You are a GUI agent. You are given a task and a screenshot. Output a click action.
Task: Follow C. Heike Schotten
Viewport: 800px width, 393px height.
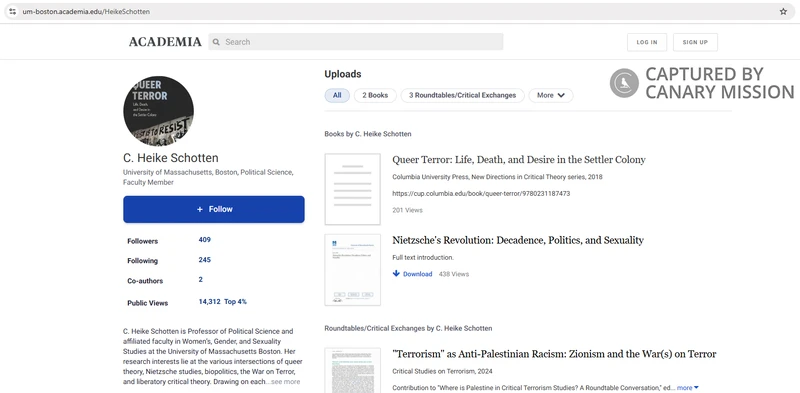tap(214, 209)
